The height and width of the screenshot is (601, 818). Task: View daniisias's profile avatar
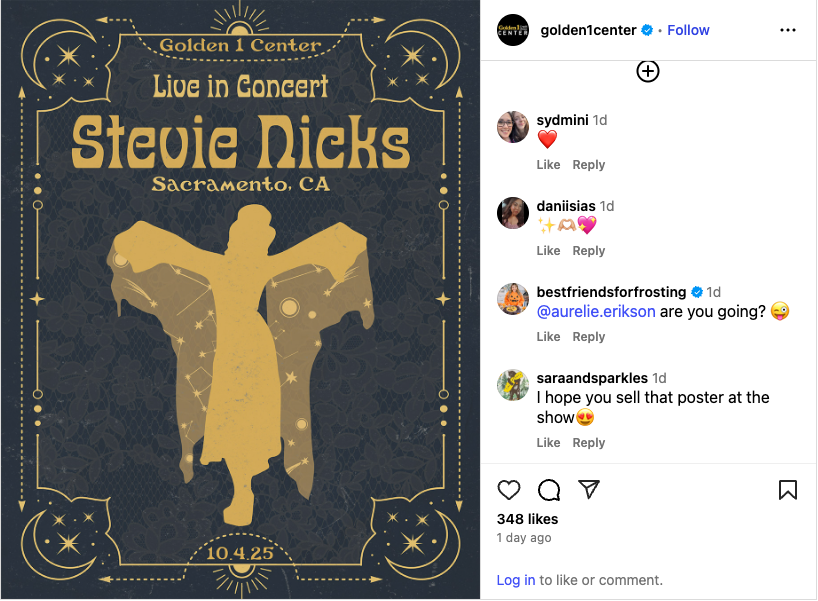click(x=513, y=213)
